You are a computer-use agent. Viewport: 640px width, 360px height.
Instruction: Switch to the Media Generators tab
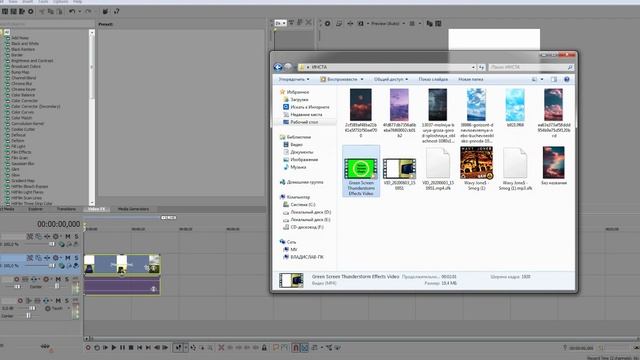coord(133,209)
